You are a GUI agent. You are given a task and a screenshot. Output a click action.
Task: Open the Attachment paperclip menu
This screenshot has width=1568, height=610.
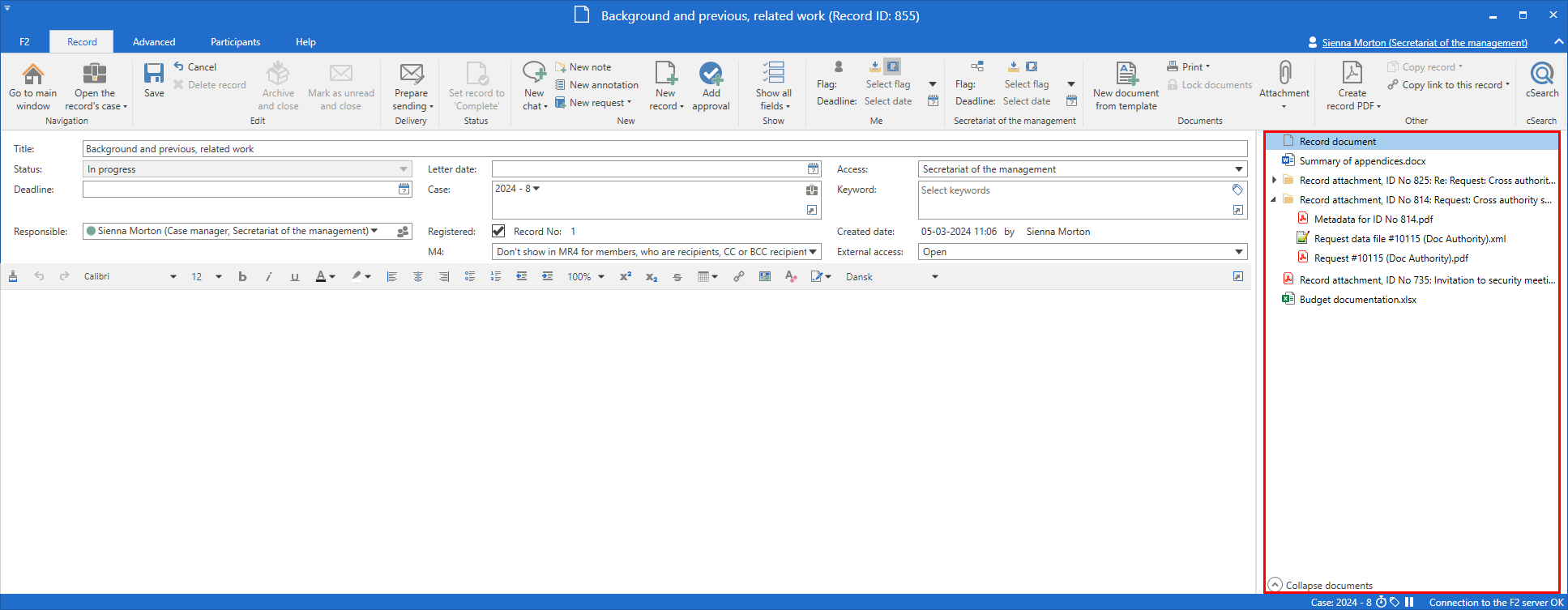tap(1284, 87)
